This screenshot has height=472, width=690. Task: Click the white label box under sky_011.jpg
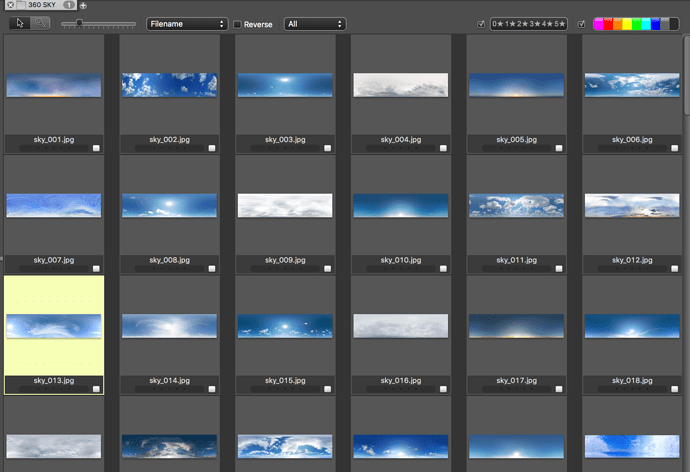point(559,269)
